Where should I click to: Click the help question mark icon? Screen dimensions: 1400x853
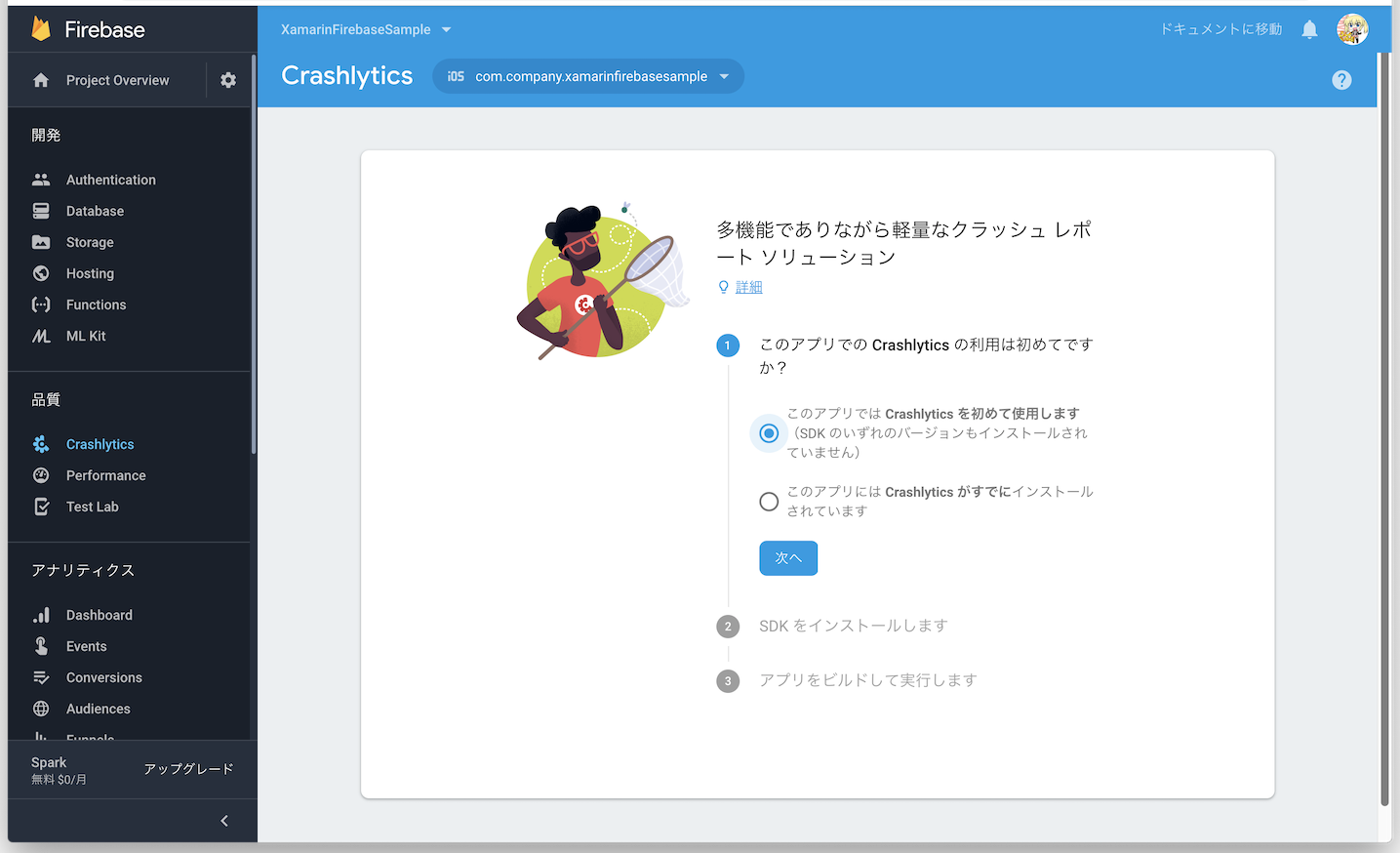pyautogui.click(x=1340, y=80)
